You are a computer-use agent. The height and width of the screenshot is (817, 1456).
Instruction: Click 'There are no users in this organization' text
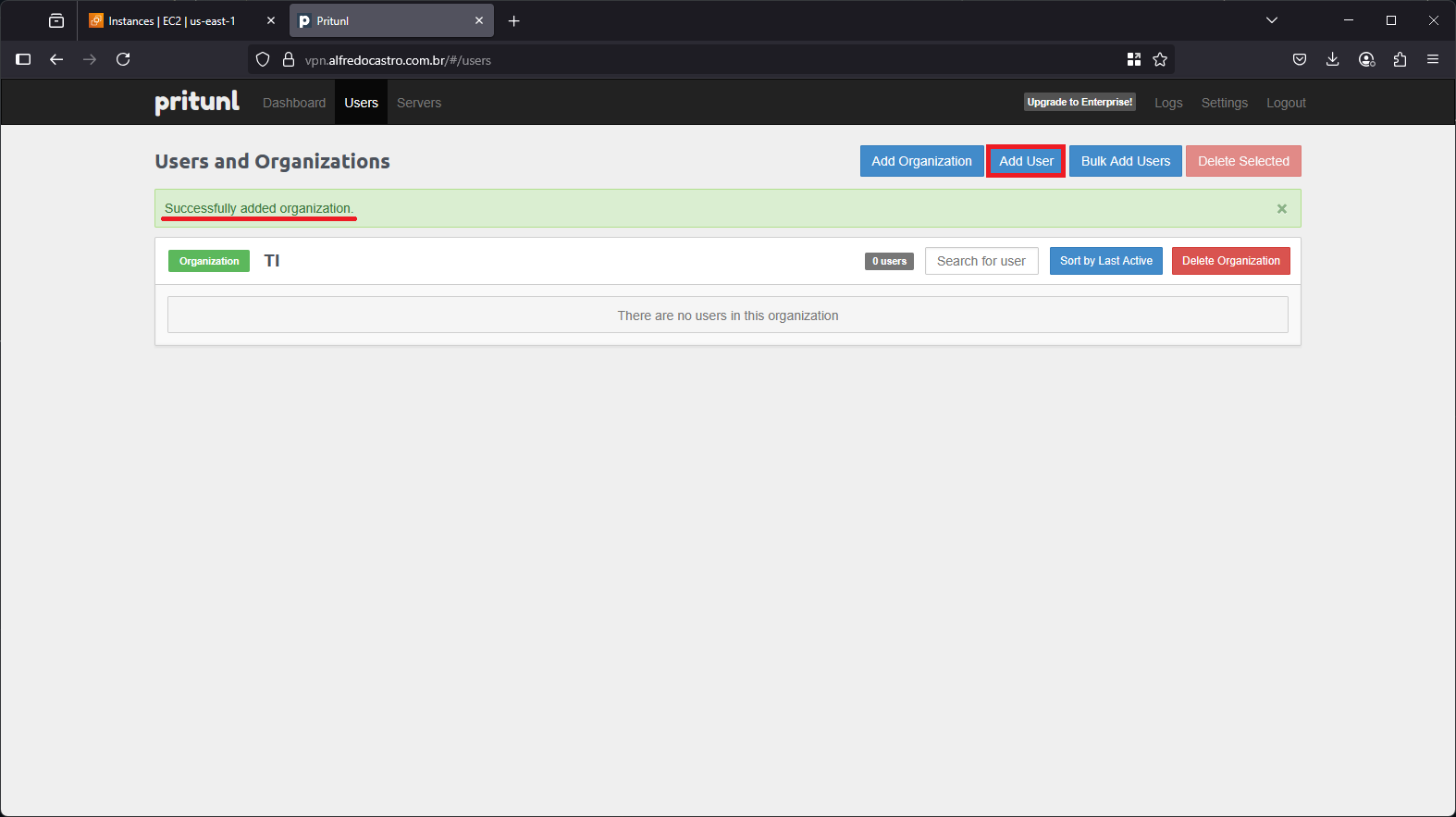pos(728,316)
